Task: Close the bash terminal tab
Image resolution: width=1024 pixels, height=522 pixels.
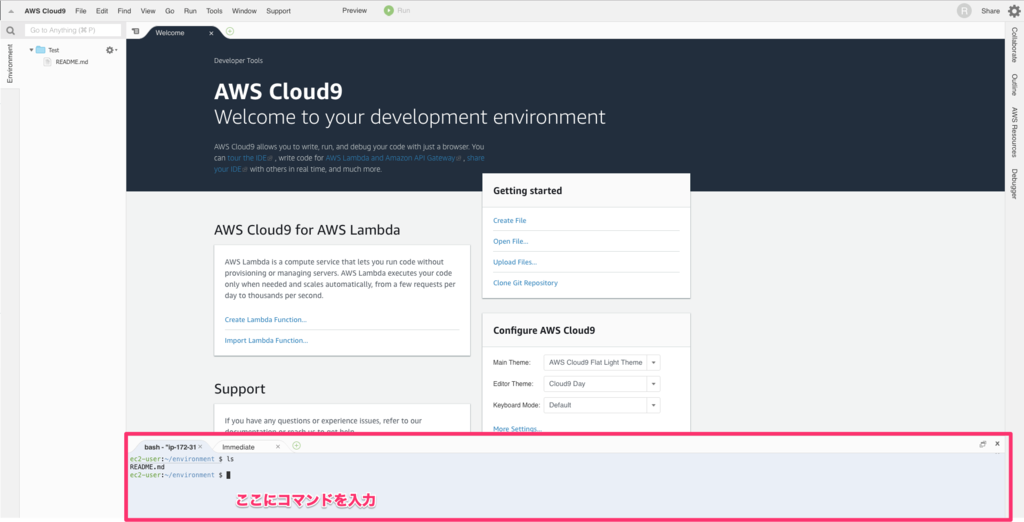Action: 200,447
